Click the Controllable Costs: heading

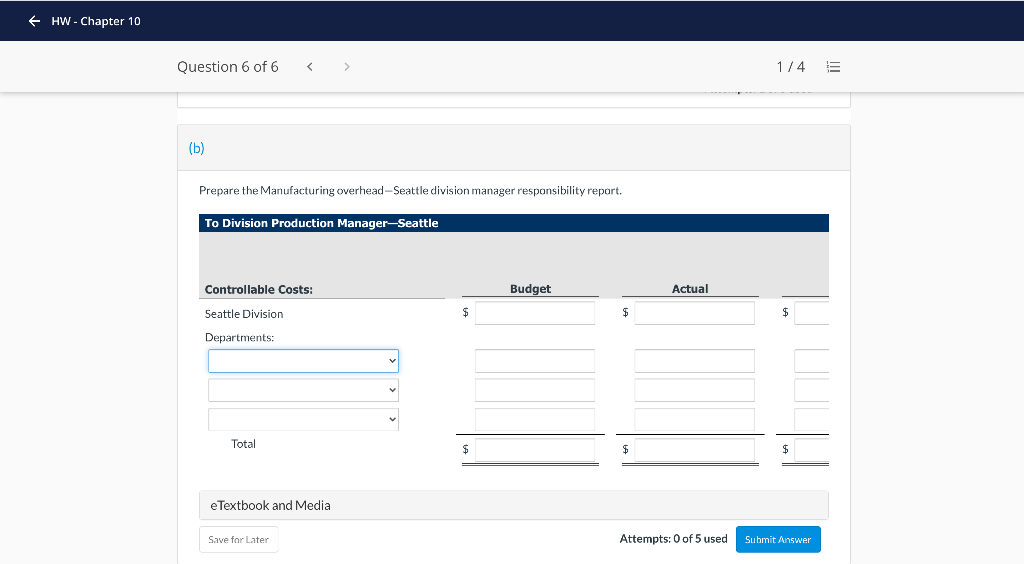(259, 289)
